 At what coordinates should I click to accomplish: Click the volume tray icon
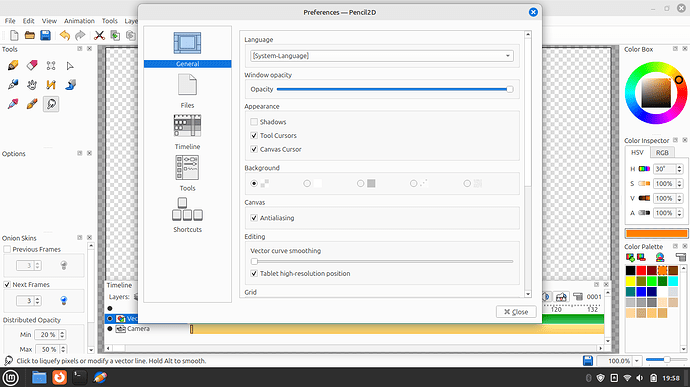(x=640, y=378)
